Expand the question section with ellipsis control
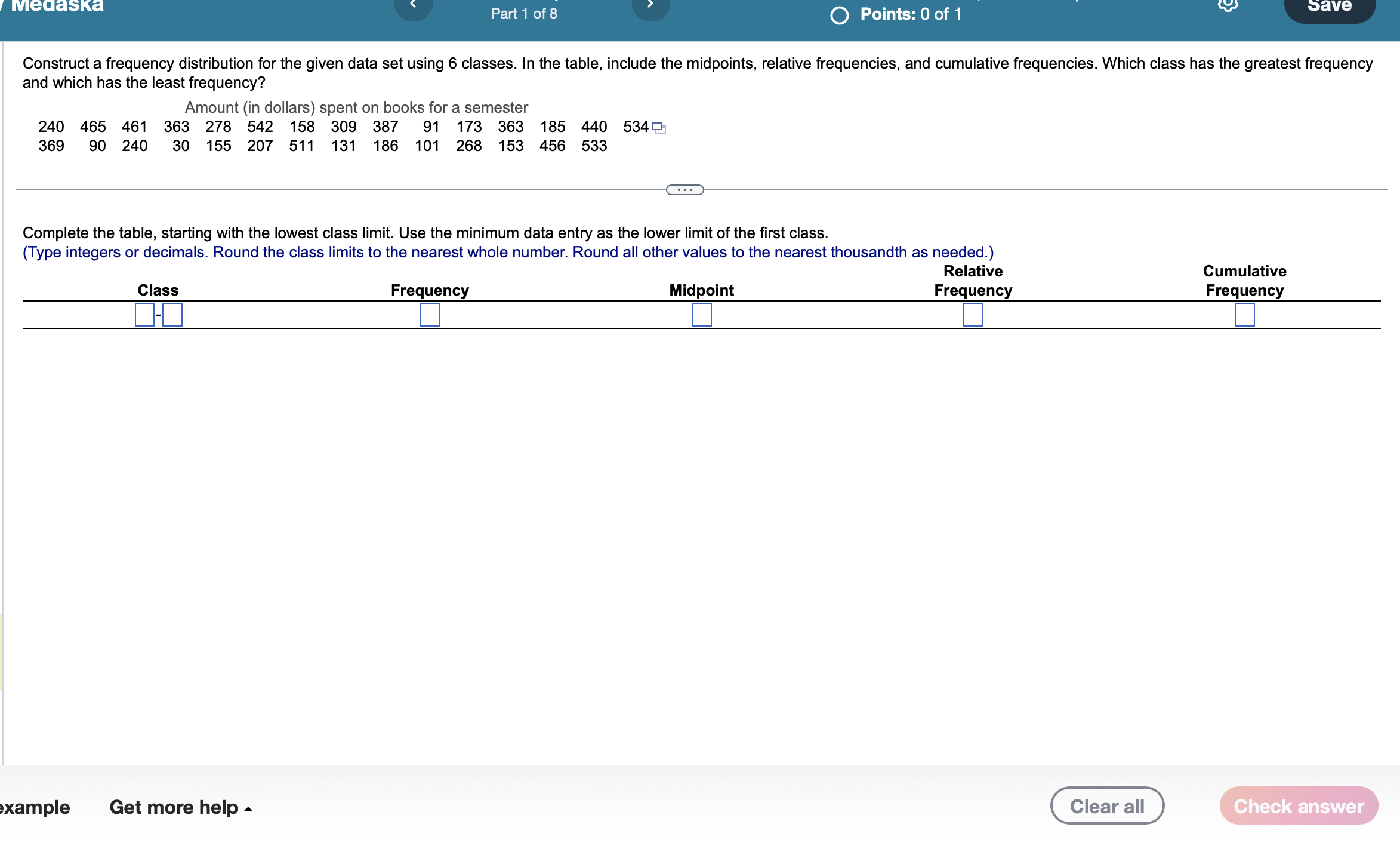Image resolution: width=1400 pixels, height=852 pixels. [685, 189]
